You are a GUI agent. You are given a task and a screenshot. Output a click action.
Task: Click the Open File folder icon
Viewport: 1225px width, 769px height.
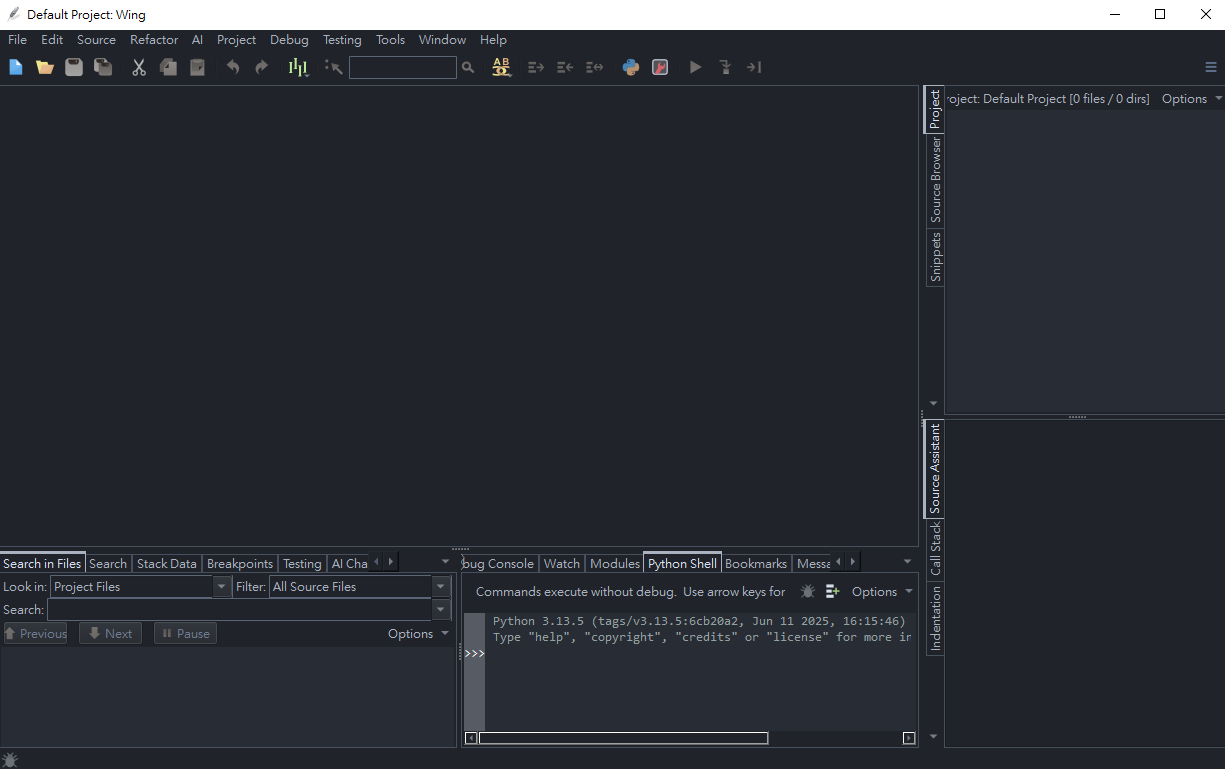(x=45, y=67)
